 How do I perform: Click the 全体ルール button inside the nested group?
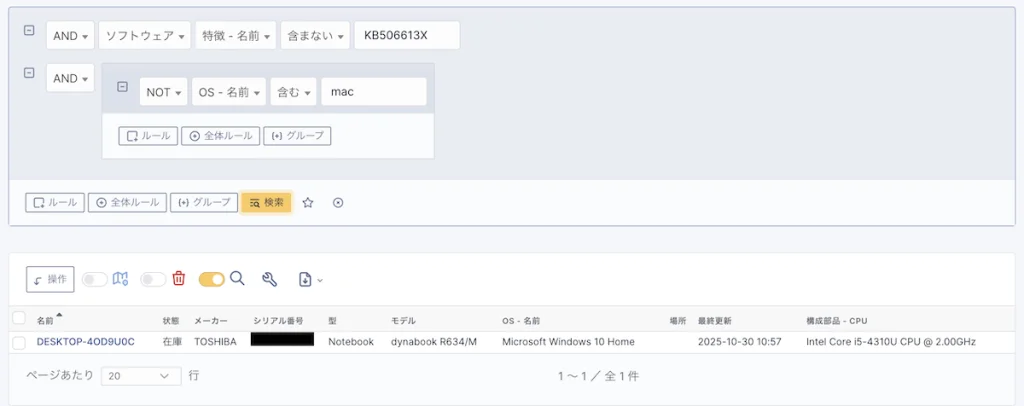tap(221, 136)
